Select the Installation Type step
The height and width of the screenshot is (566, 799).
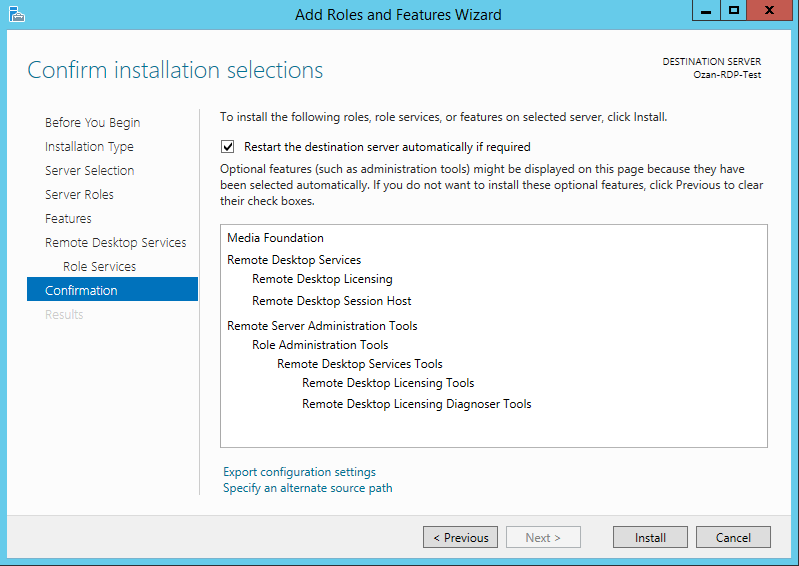[89, 147]
